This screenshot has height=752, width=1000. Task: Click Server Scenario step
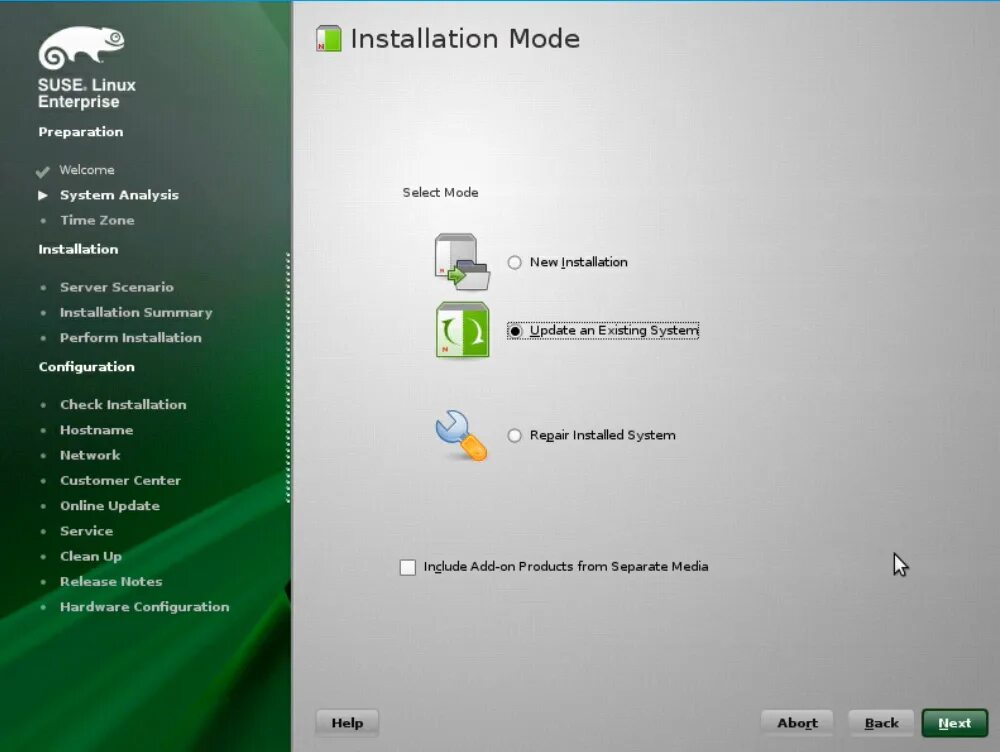[117, 287]
